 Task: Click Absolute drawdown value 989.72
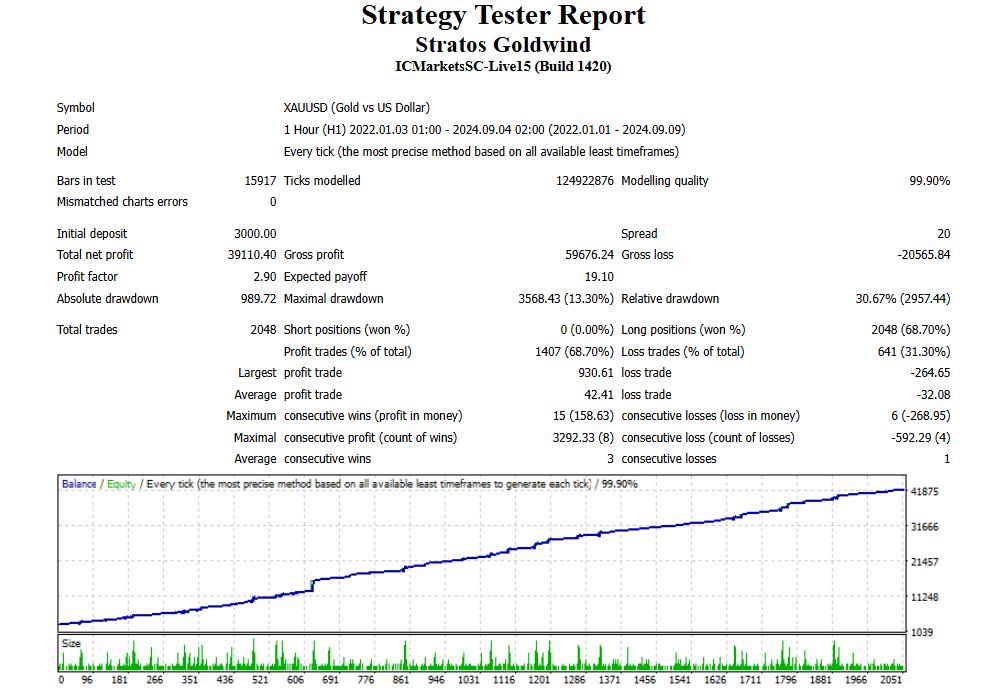[x=258, y=298]
